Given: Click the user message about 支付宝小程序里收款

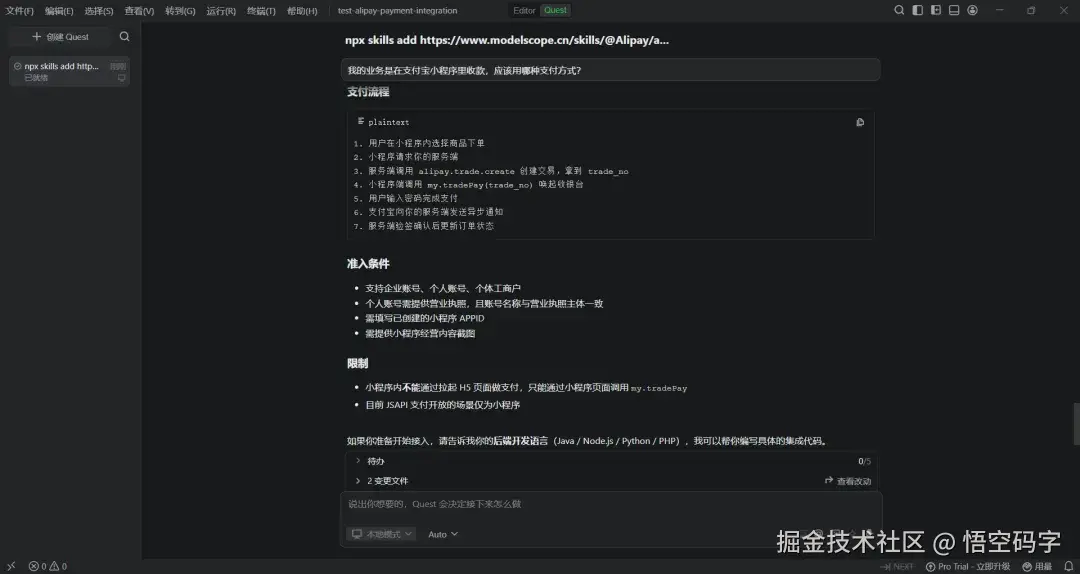Looking at the screenshot, I should (610, 70).
